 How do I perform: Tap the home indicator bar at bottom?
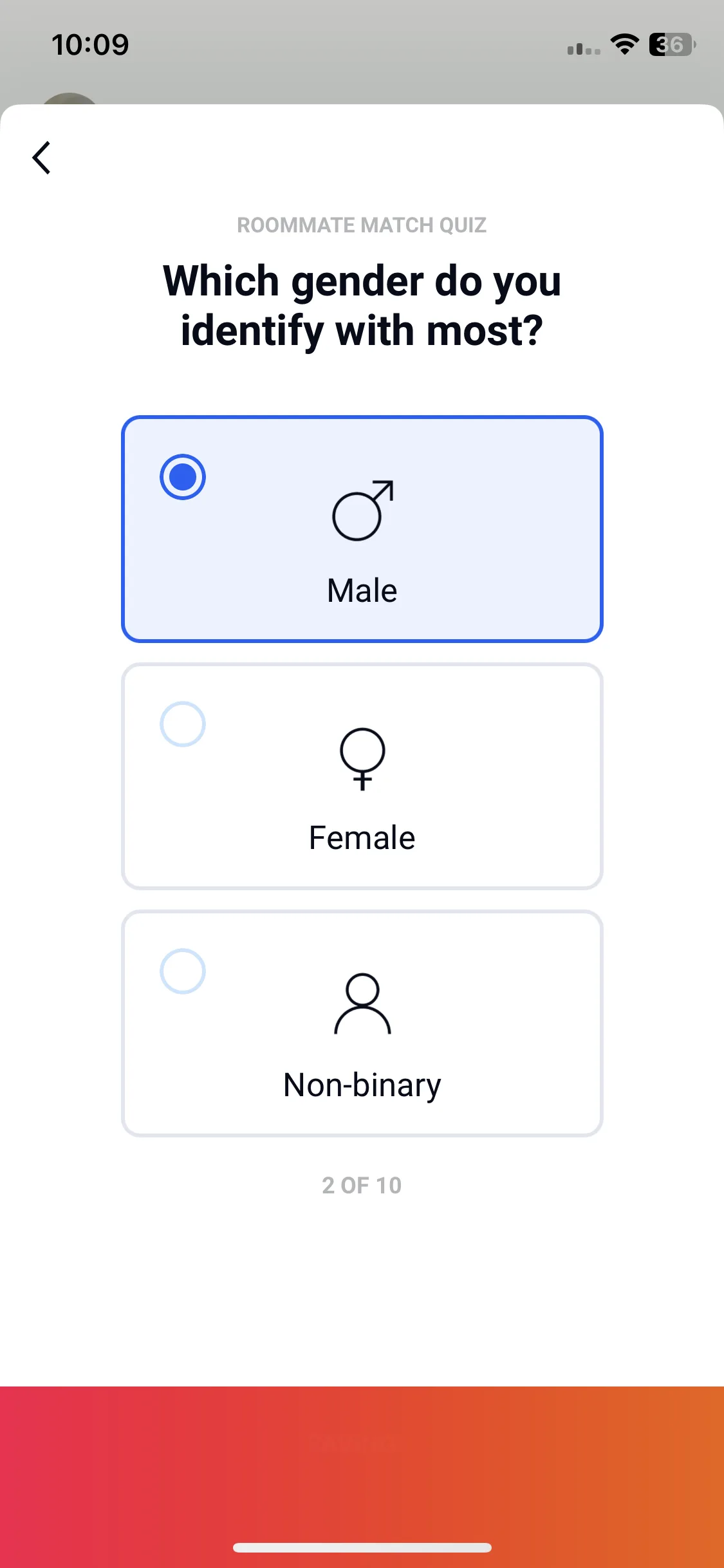pyautogui.click(x=362, y=1547)
